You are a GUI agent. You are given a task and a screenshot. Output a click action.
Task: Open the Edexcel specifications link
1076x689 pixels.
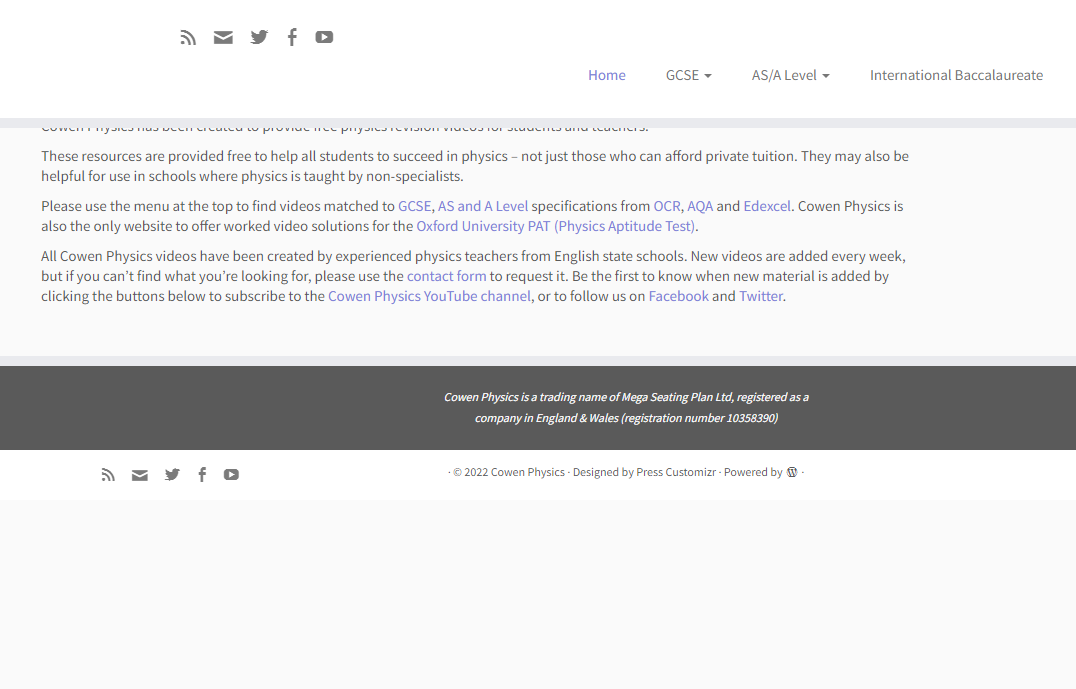click(x=767, y=207)
